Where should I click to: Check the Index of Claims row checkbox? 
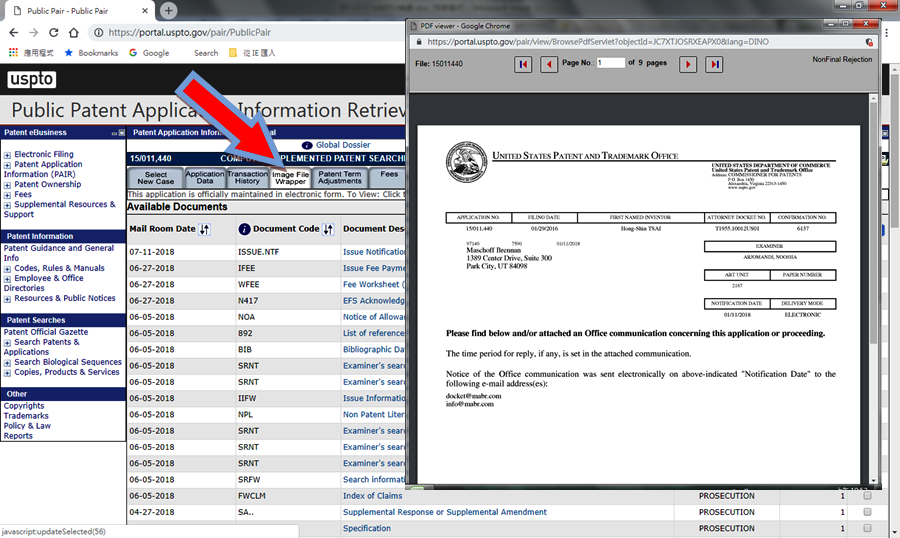867,496
